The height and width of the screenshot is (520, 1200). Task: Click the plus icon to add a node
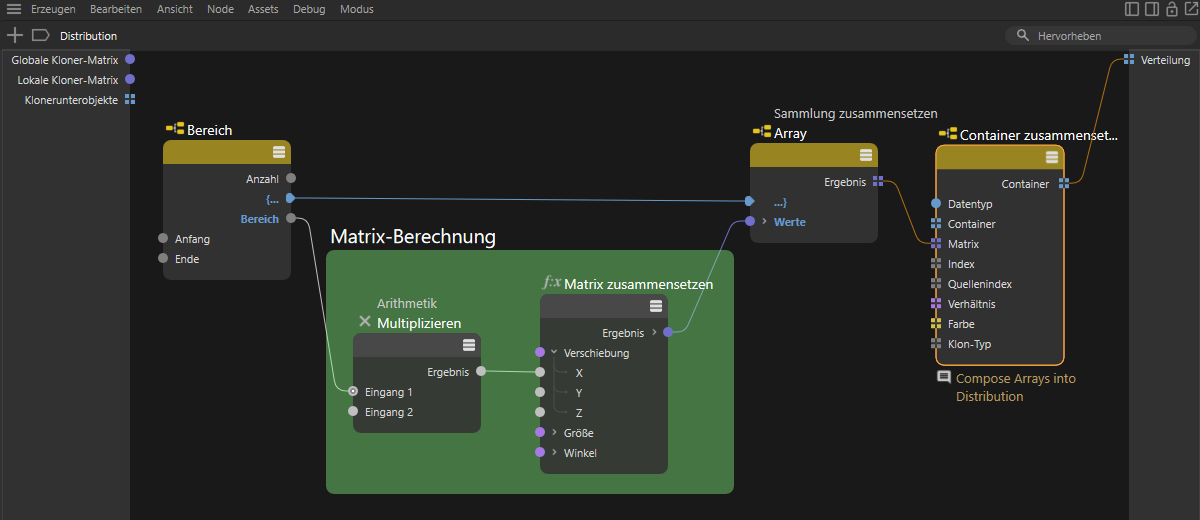coord(14,35)
